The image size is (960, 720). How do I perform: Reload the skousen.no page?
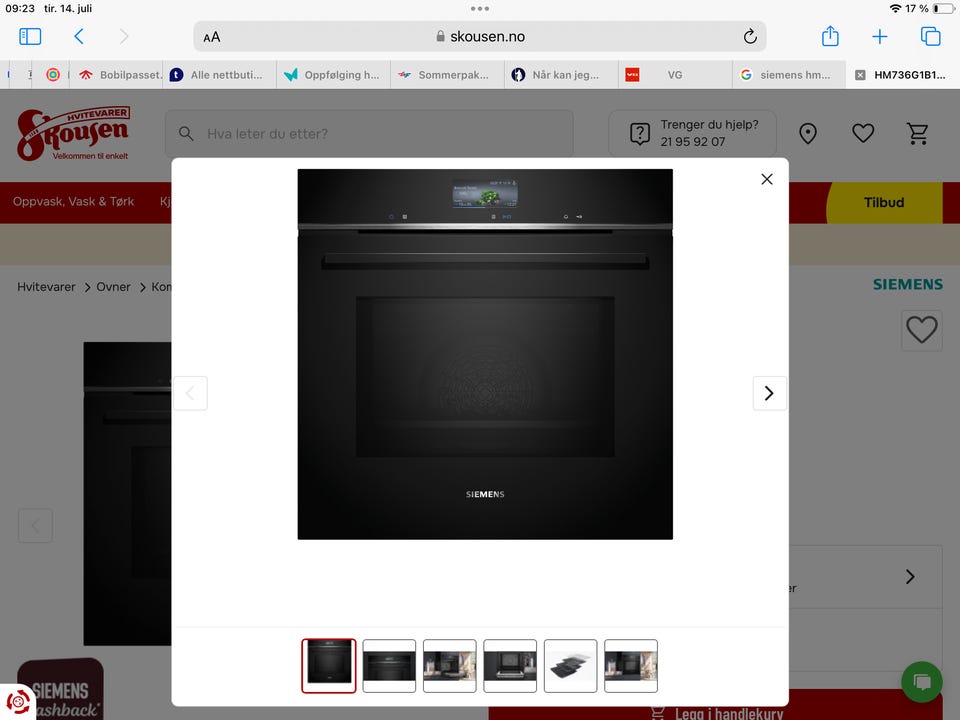tap(750, 37)
